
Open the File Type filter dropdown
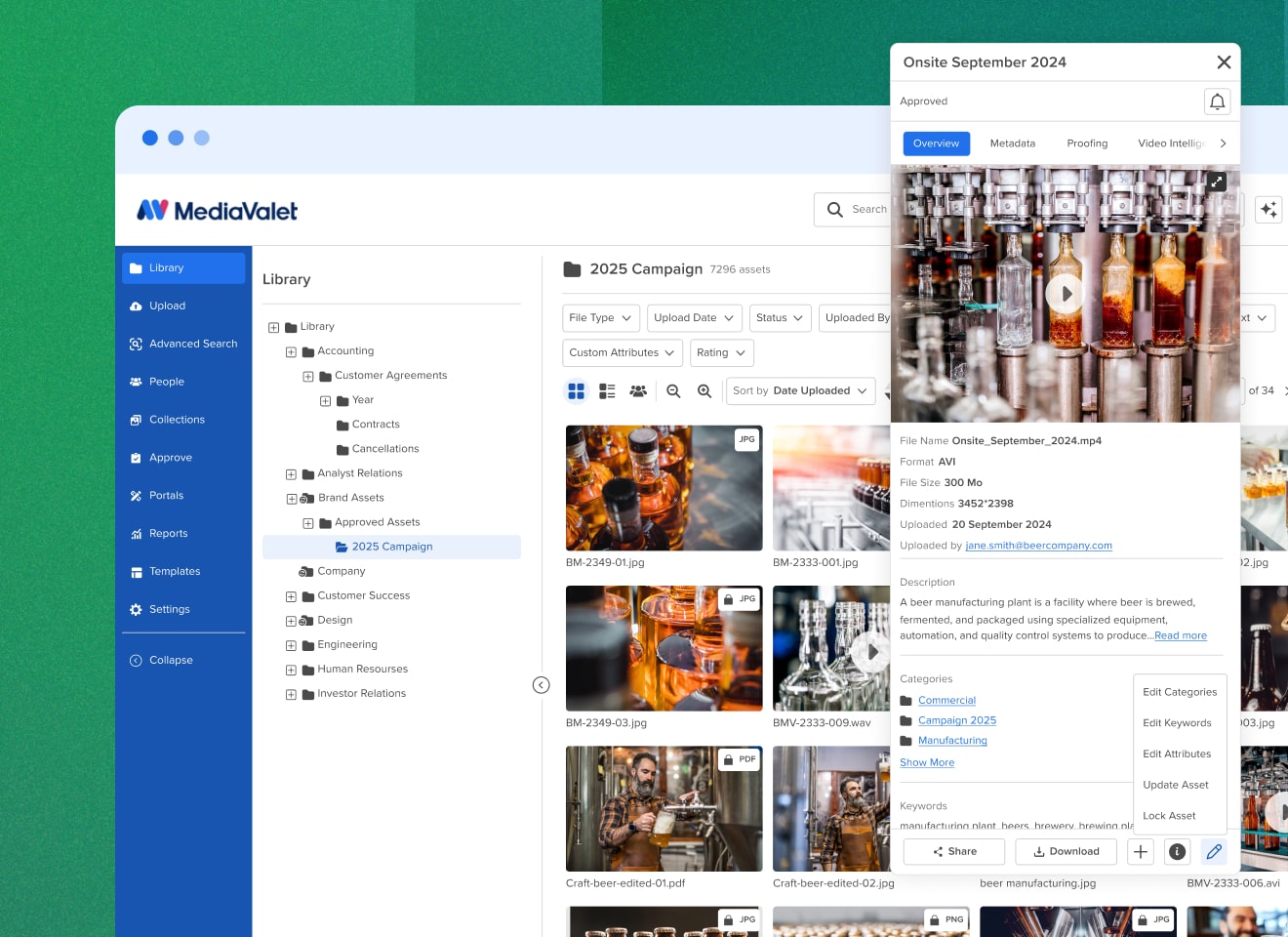point(601,318)
